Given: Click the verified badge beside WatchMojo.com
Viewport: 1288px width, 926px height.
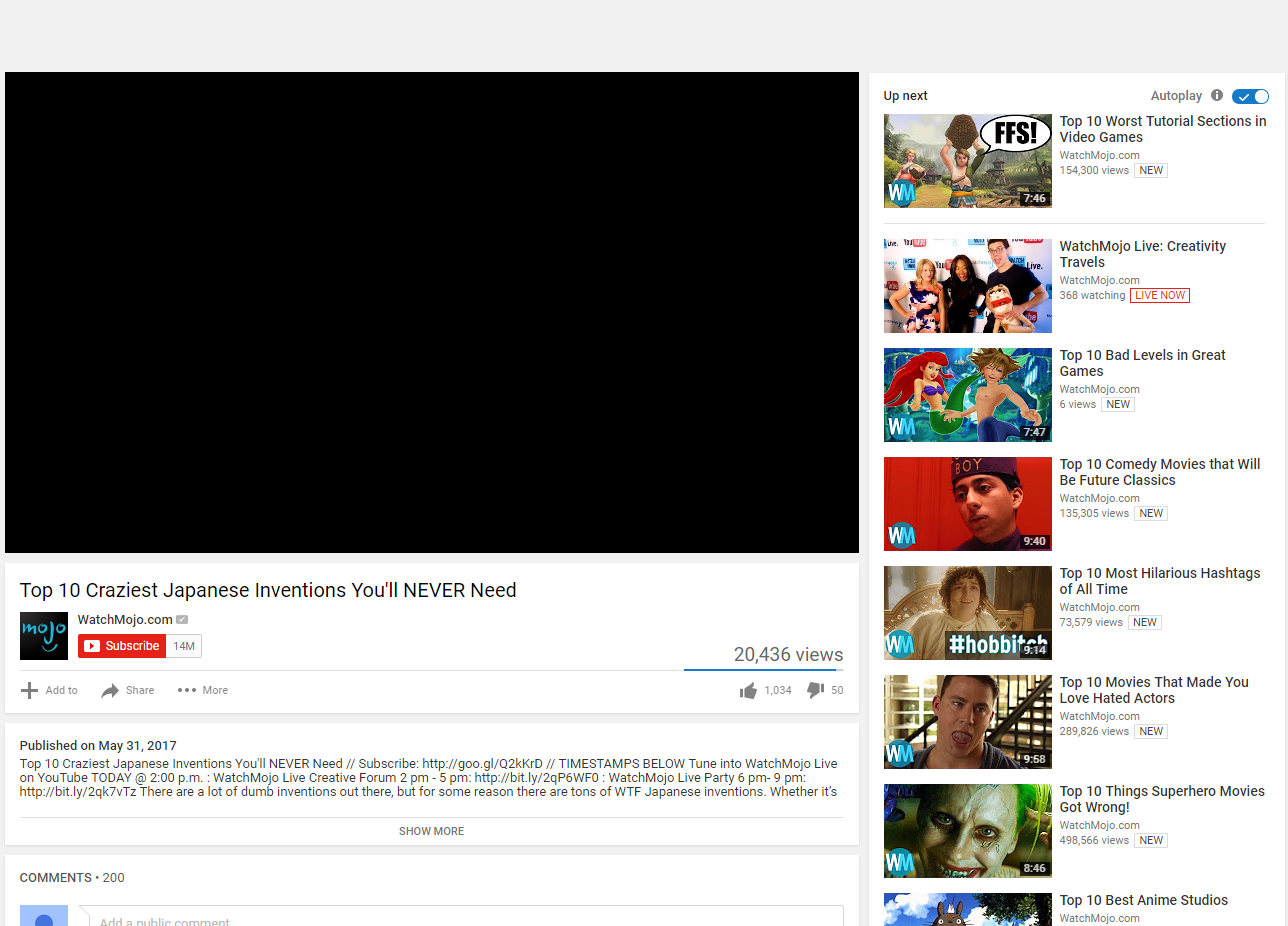Looking at the screenshot, I should tap(182, 620).
